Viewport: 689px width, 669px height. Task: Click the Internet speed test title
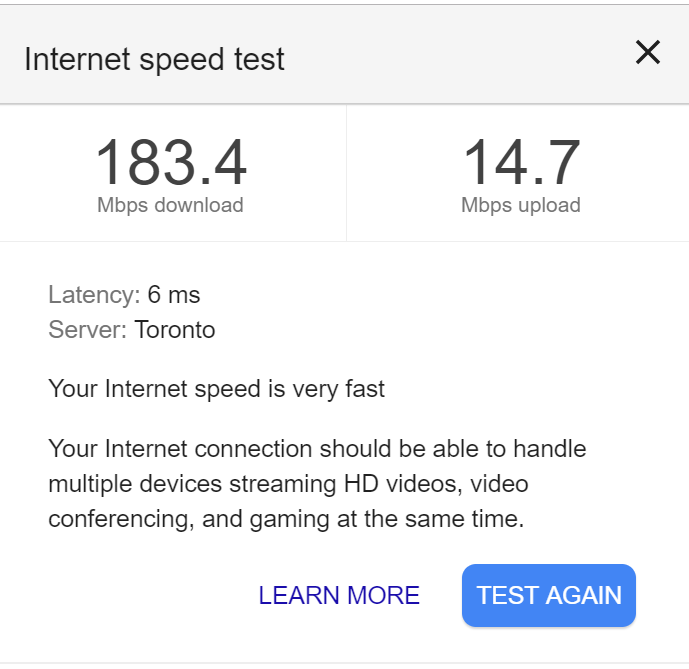pos(154,59)
